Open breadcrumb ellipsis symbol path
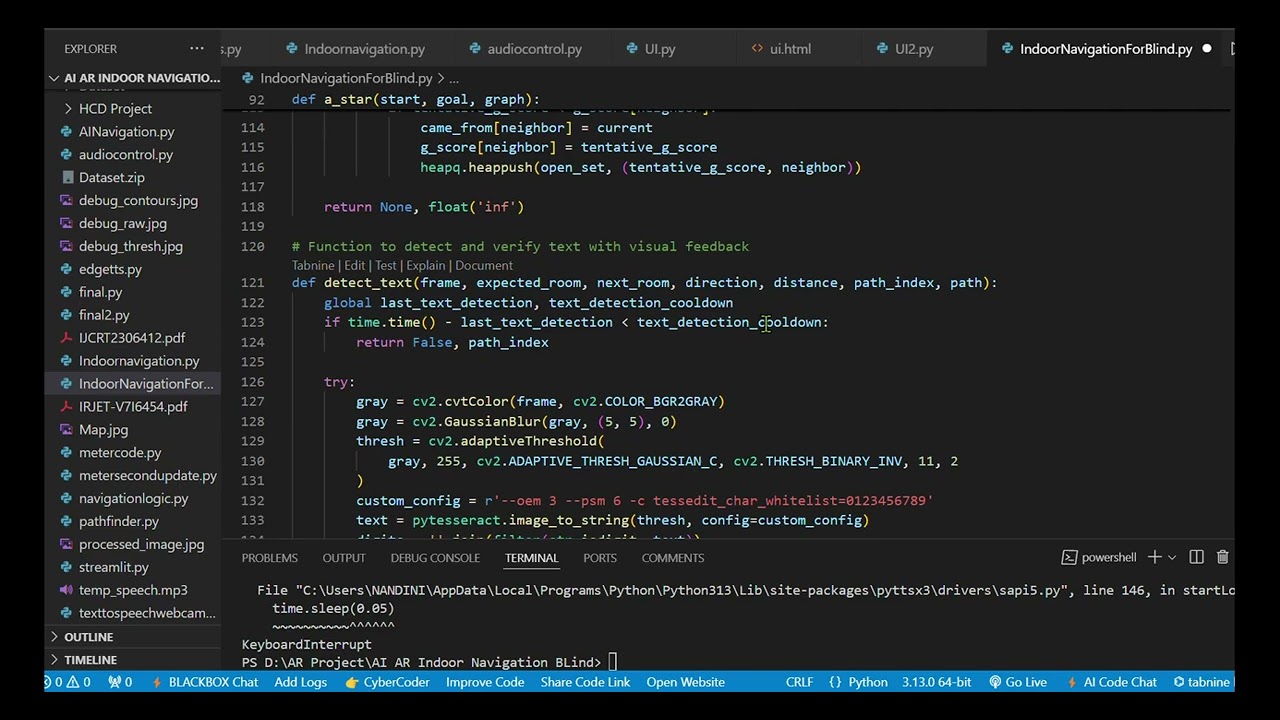 point(453,78)
